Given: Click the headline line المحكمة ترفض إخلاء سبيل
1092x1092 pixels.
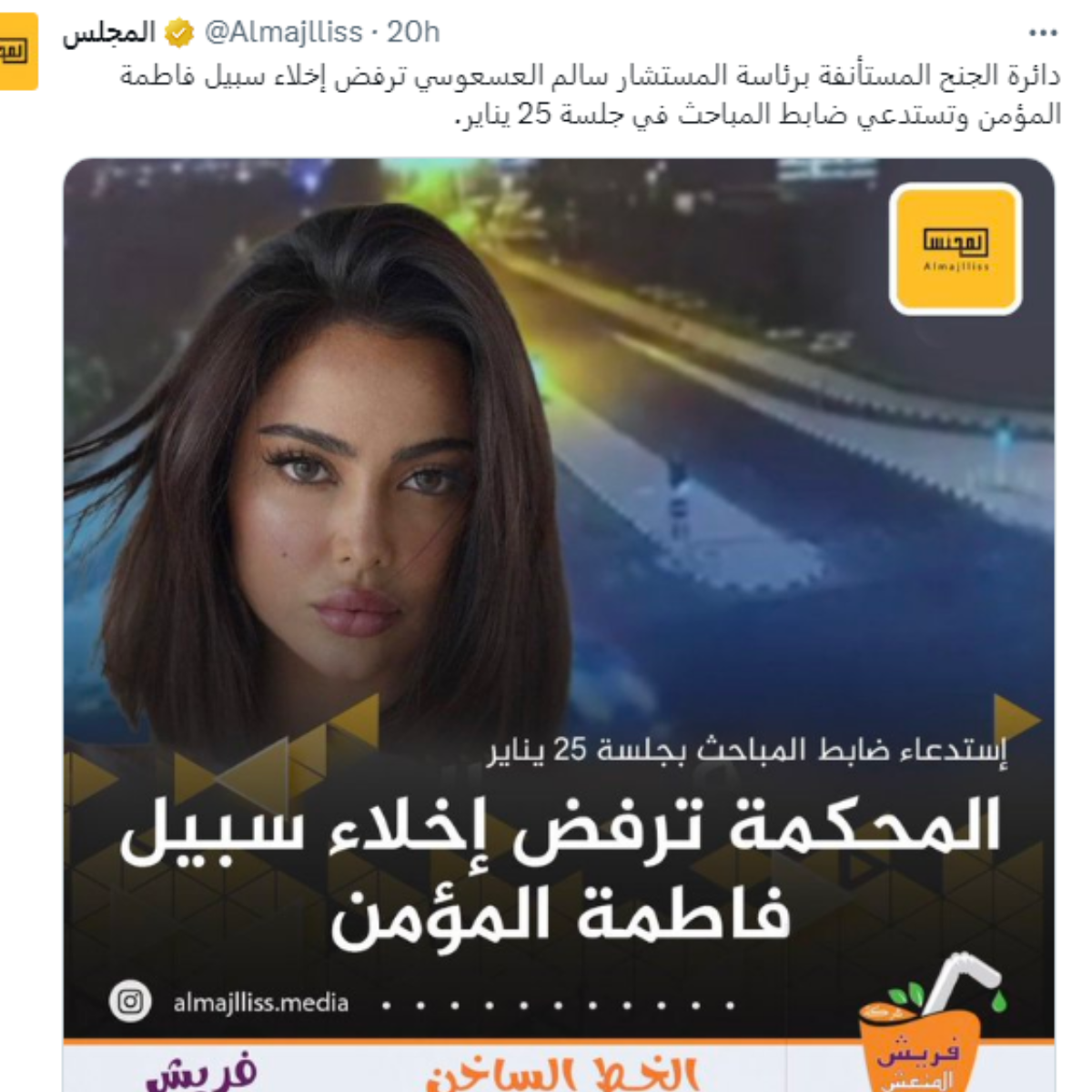Looking at the screenshot, I should click(x=561, y=830).
